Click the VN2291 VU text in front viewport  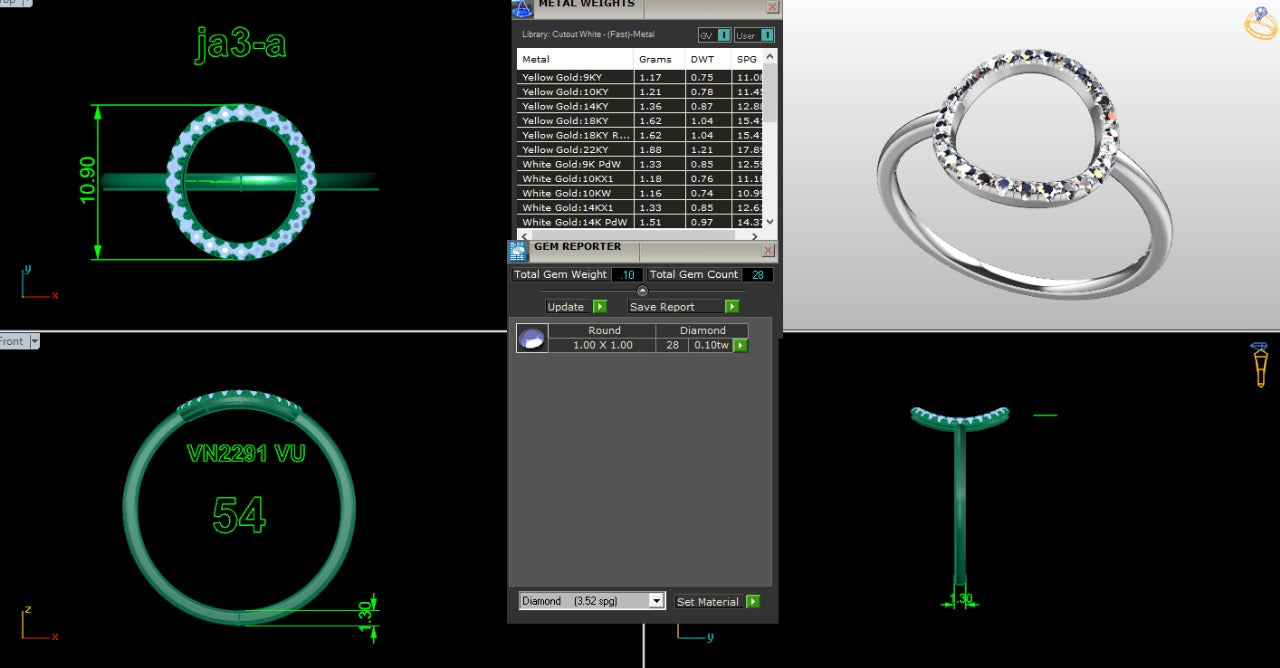pos(246,454)
